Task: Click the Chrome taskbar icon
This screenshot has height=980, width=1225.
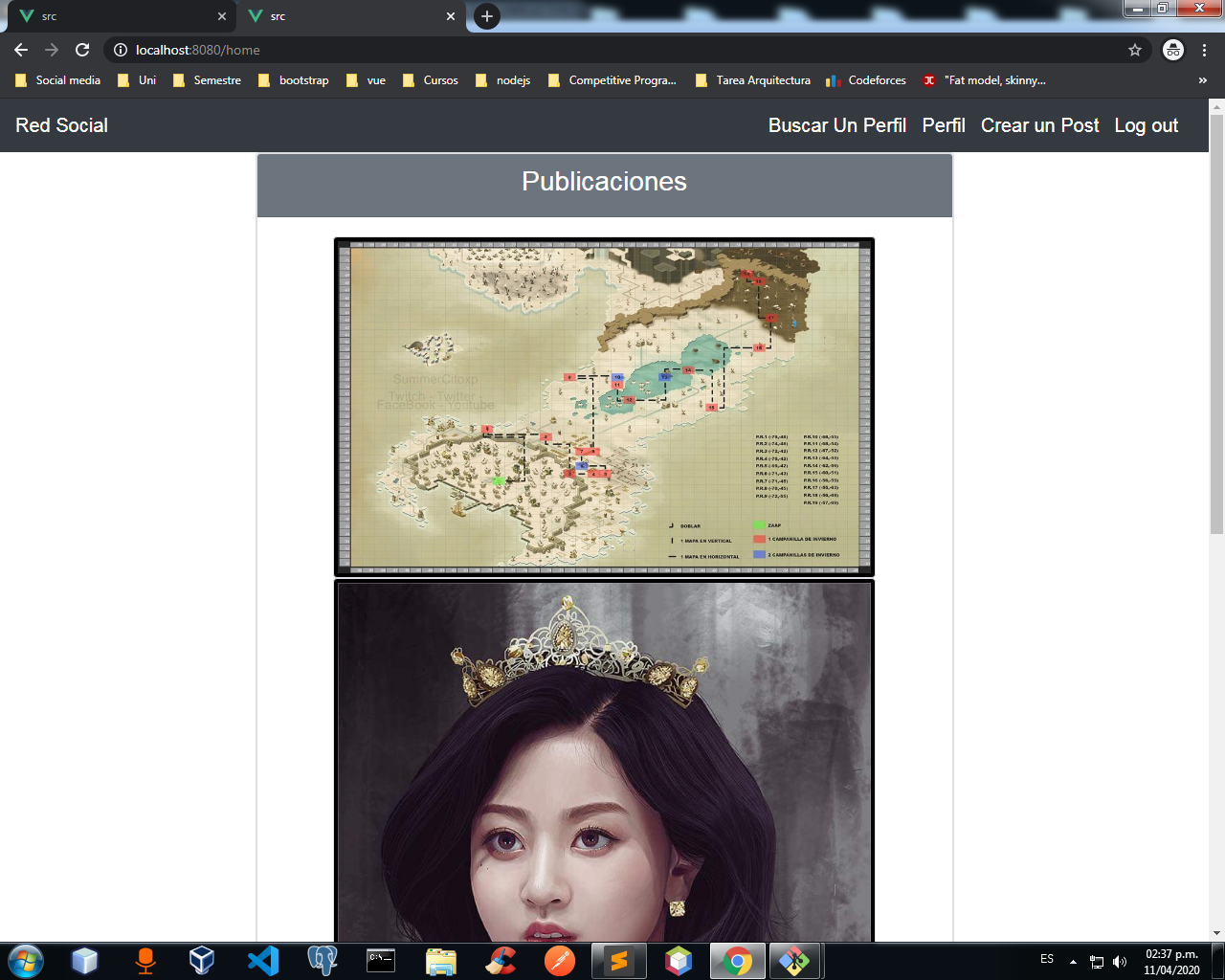Action: coord(738,961)
